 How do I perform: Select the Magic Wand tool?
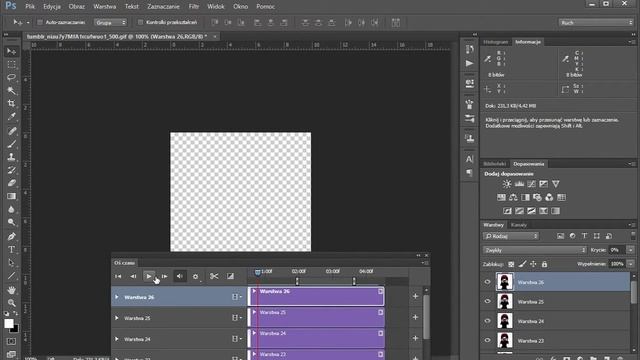click(x=11, y=90)
